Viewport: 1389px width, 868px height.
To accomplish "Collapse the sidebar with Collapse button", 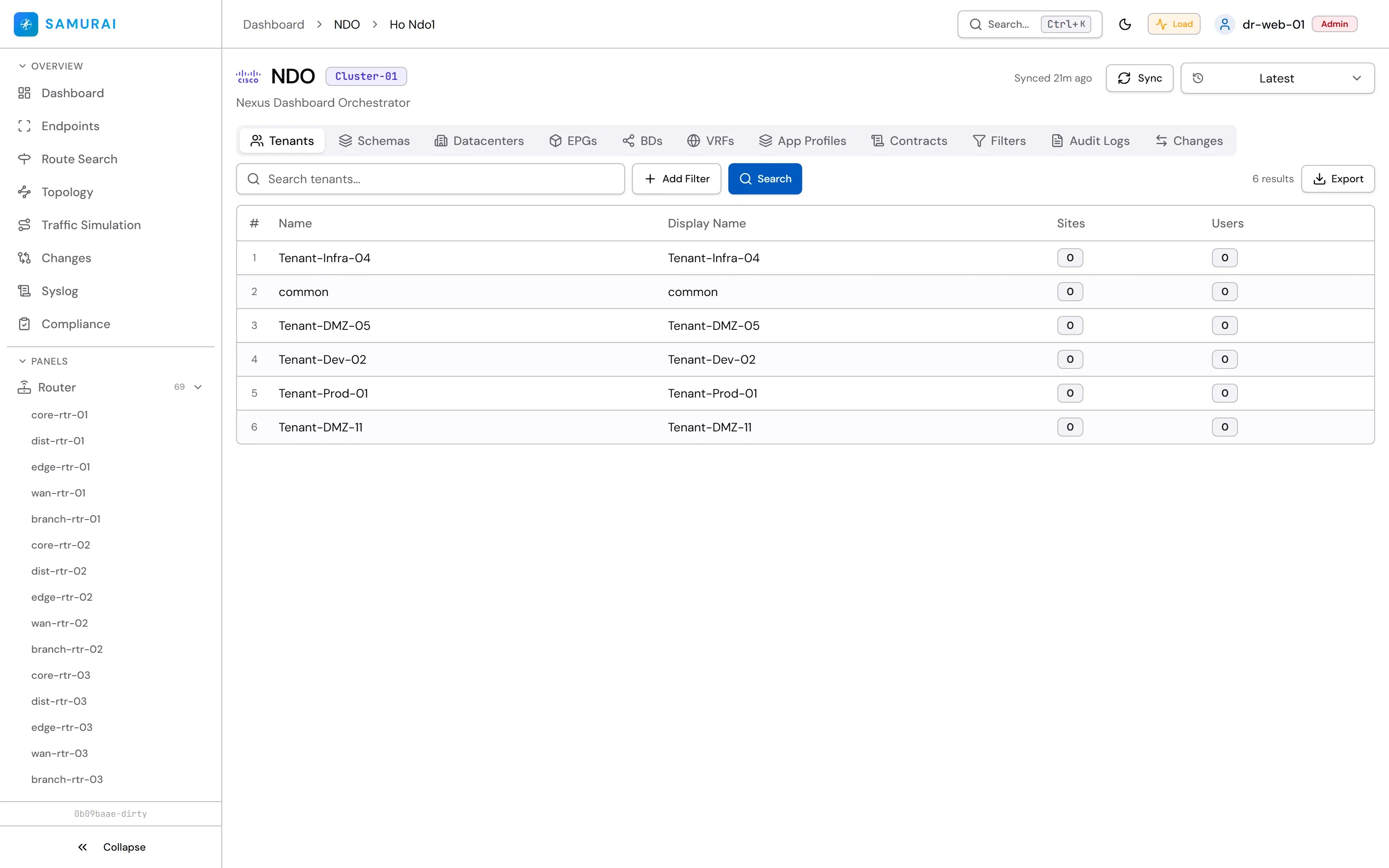I will point(112,847).
